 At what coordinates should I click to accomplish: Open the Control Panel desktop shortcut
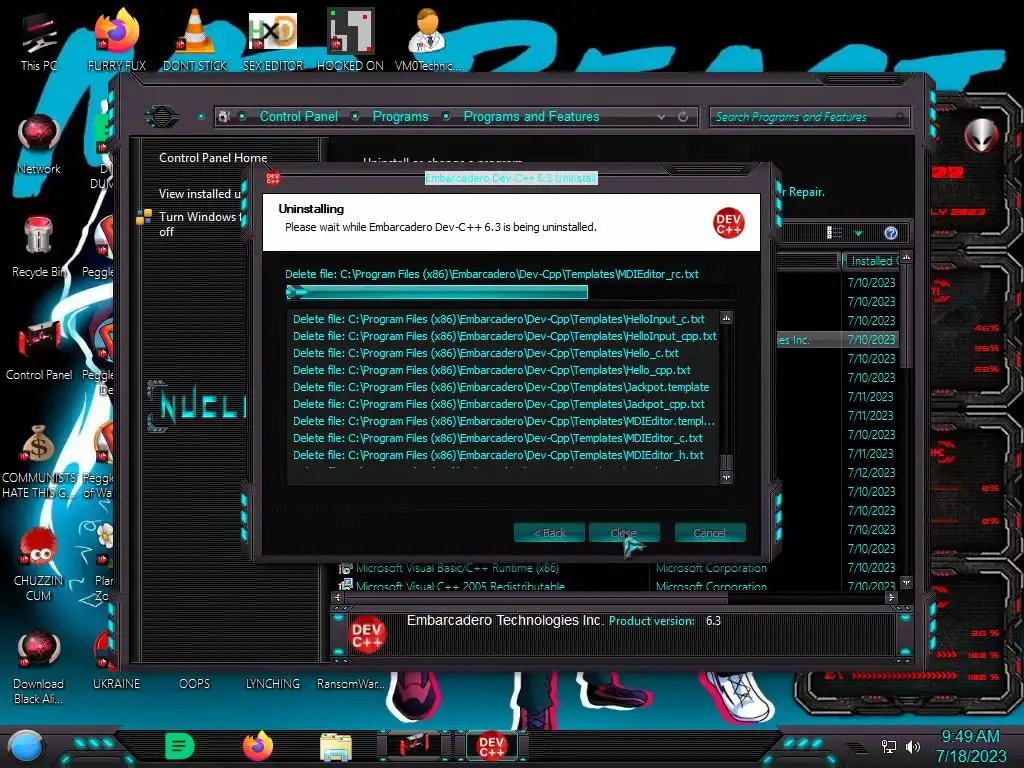pyautogui.click(x=39, y=350)
